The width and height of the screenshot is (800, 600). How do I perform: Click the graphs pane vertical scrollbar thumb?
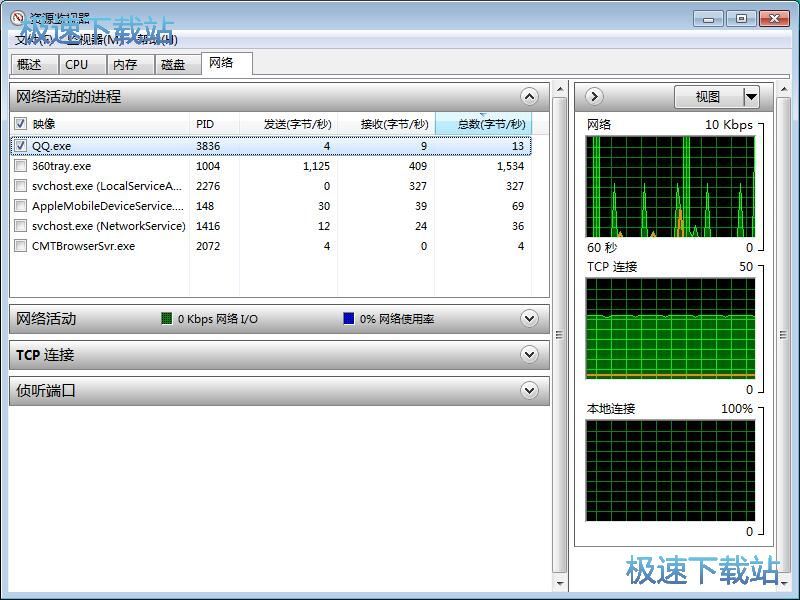click(x=783, y=335)
